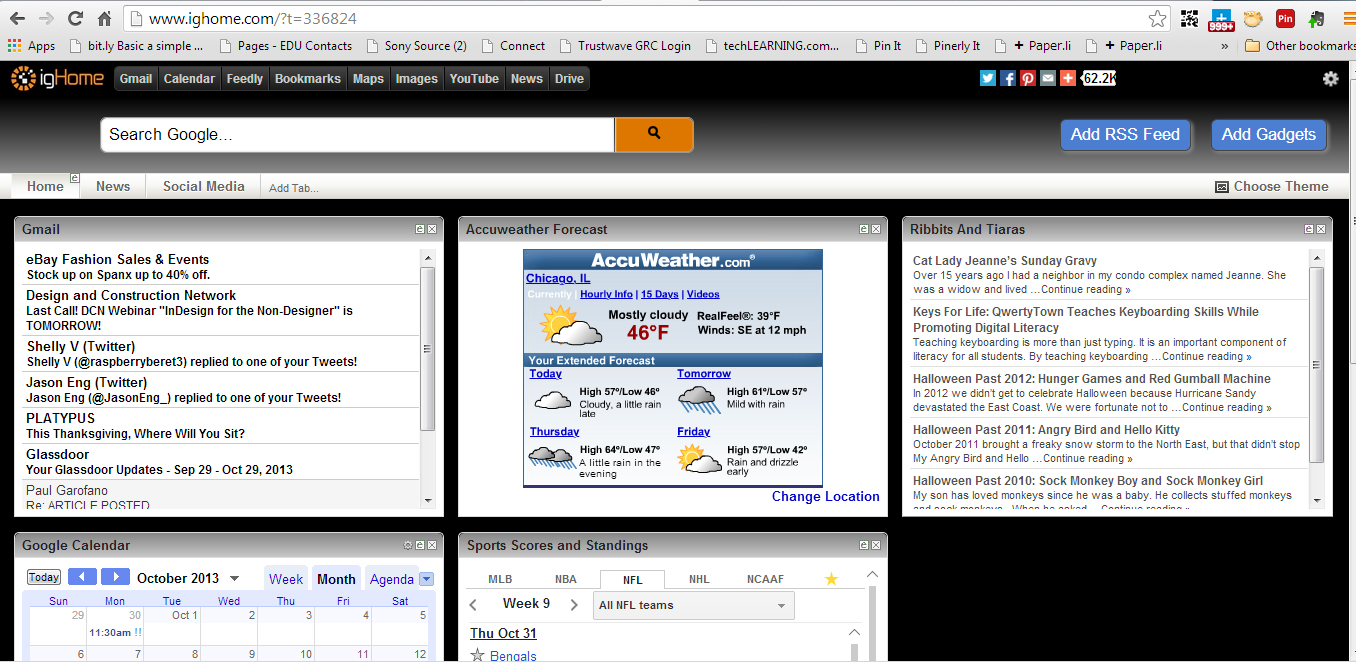The height and width of the screenshot is (662, 1356).
Task: Select the NHL tab in Sports widget
Action: tap(699, 579)
